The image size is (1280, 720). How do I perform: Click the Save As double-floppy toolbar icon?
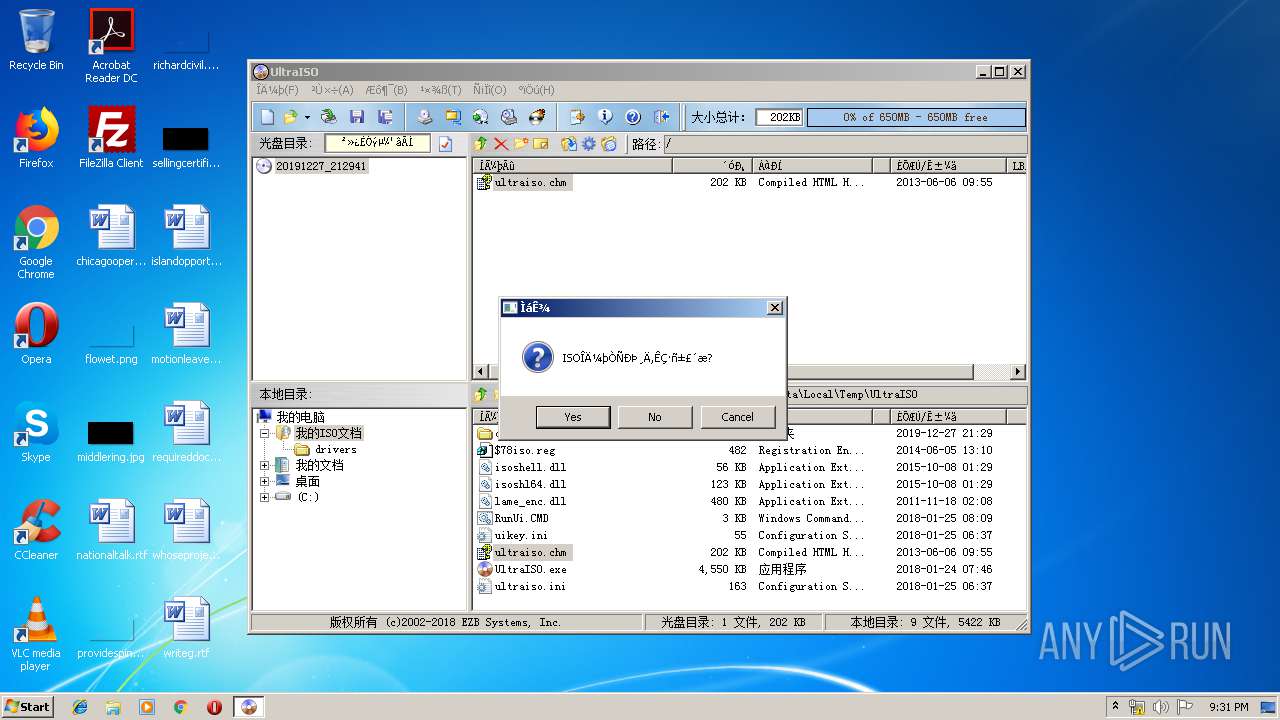tap(385, 117)
